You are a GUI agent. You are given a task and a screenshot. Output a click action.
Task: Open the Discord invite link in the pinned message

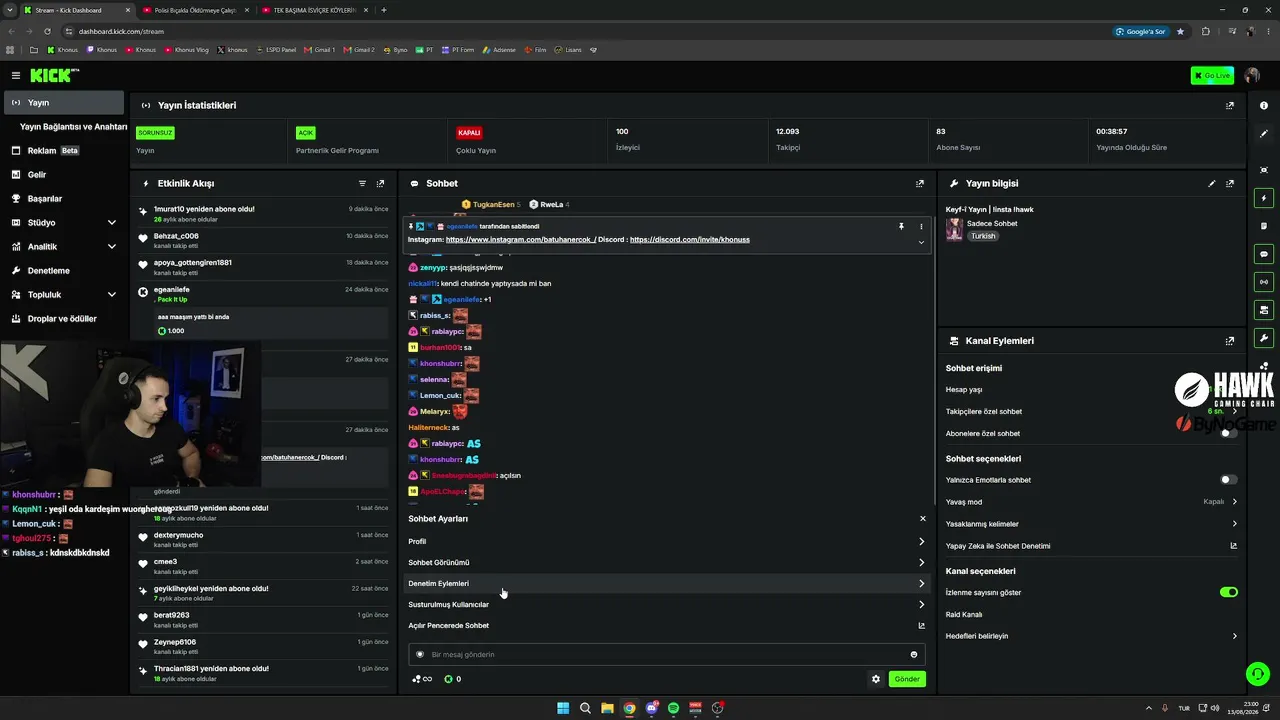[690, 240]
